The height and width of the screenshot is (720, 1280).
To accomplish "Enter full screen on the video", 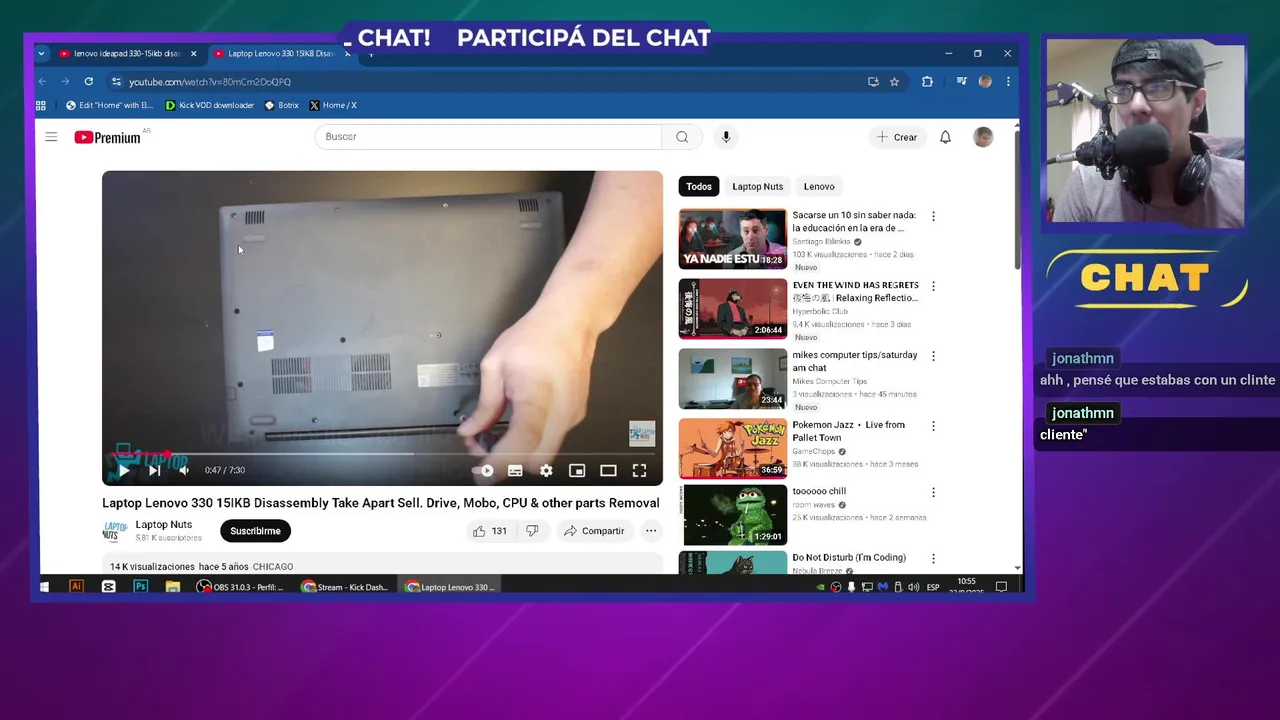I will coord(639,470).
